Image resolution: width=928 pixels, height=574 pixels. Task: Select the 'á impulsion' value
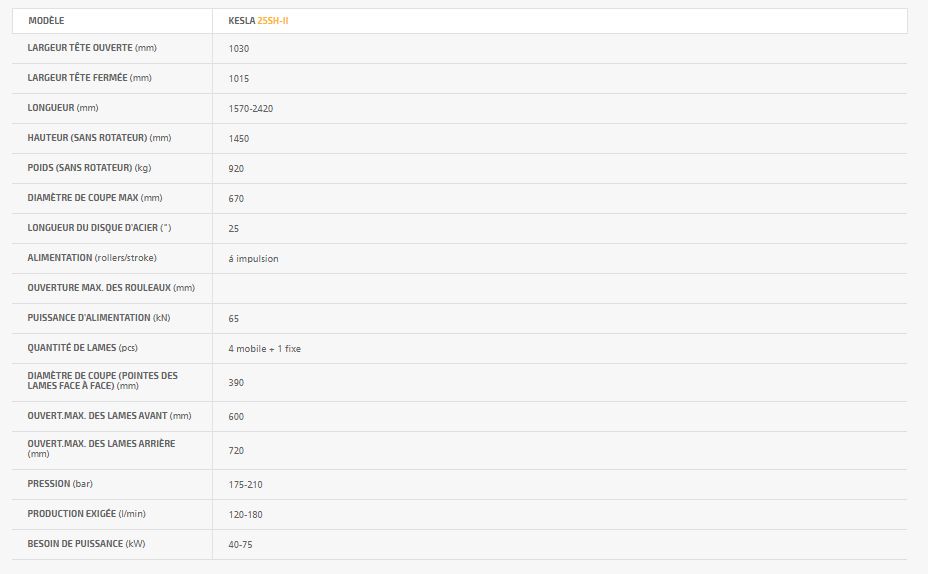click(x=253, y=258)
